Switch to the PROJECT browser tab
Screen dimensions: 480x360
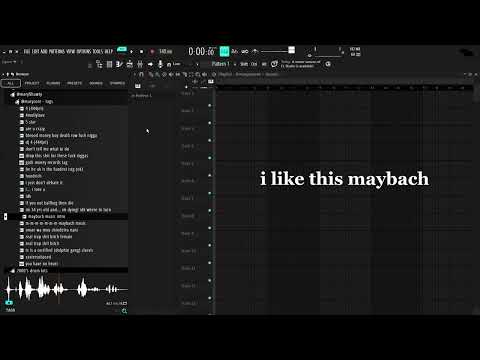point(32,83)
